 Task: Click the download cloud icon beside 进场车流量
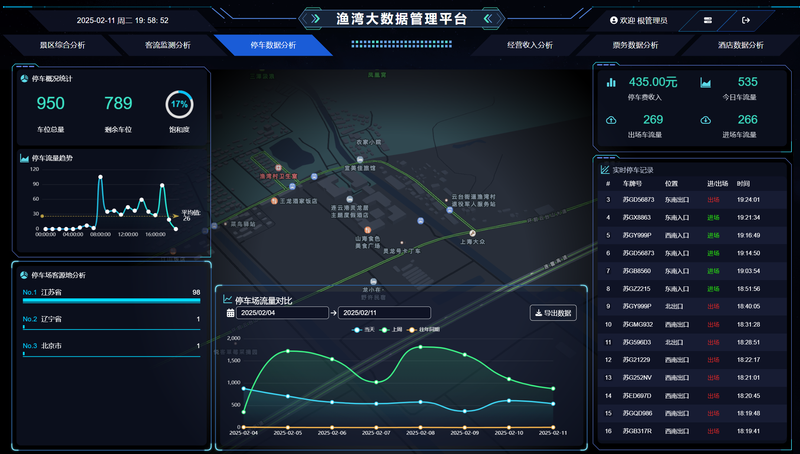coord(705,120)
